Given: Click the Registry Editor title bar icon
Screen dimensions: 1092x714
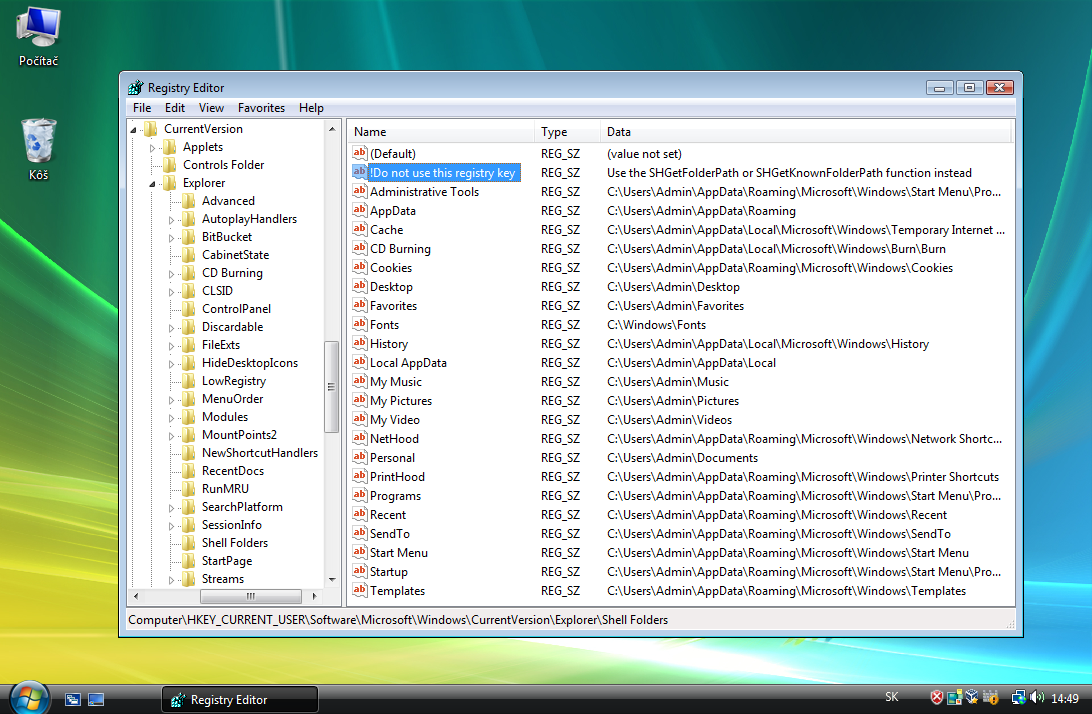Looking at the screenshot, I should tap(136, 88).
